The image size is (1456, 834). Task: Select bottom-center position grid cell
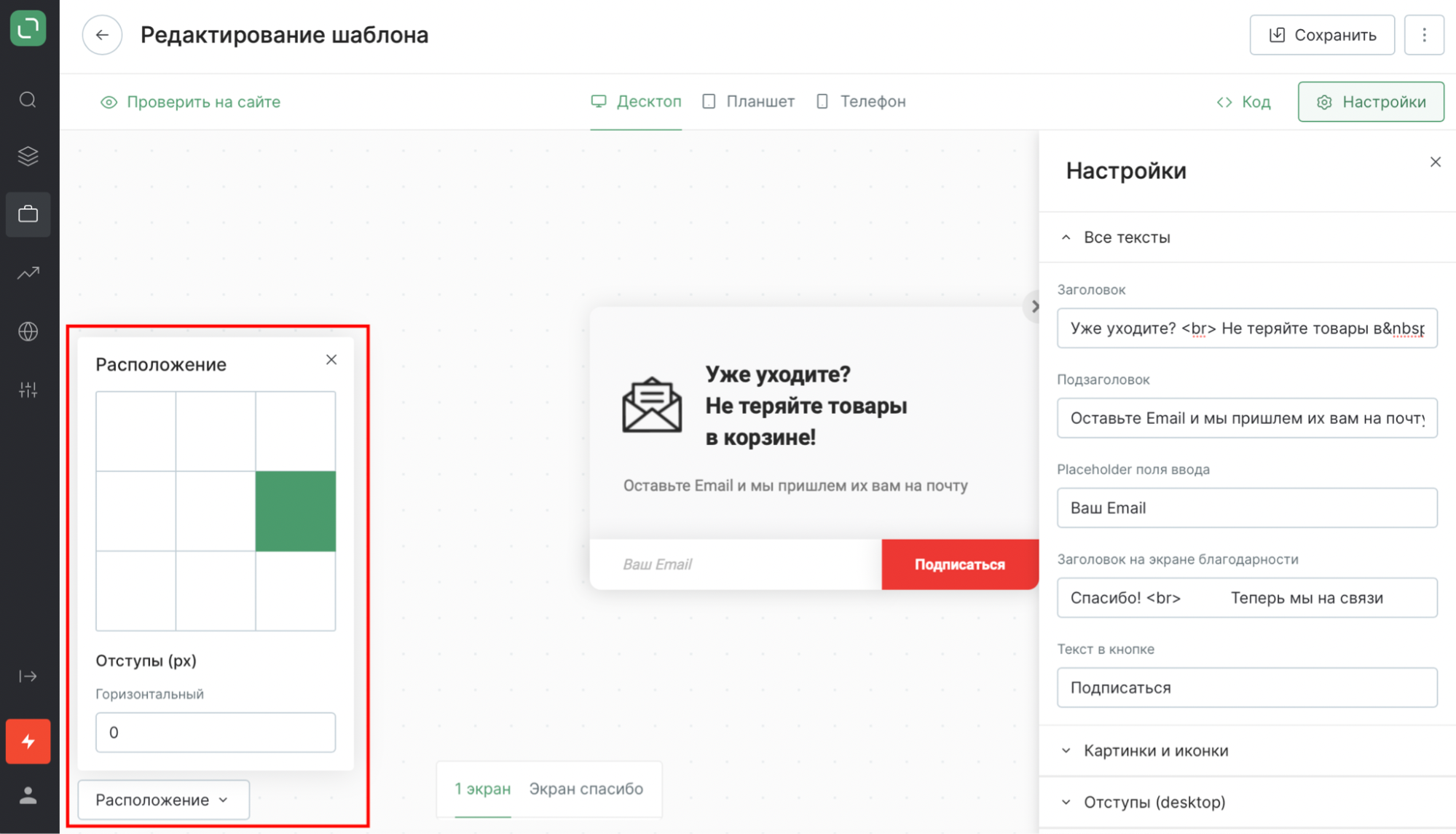tap(216, 591)
